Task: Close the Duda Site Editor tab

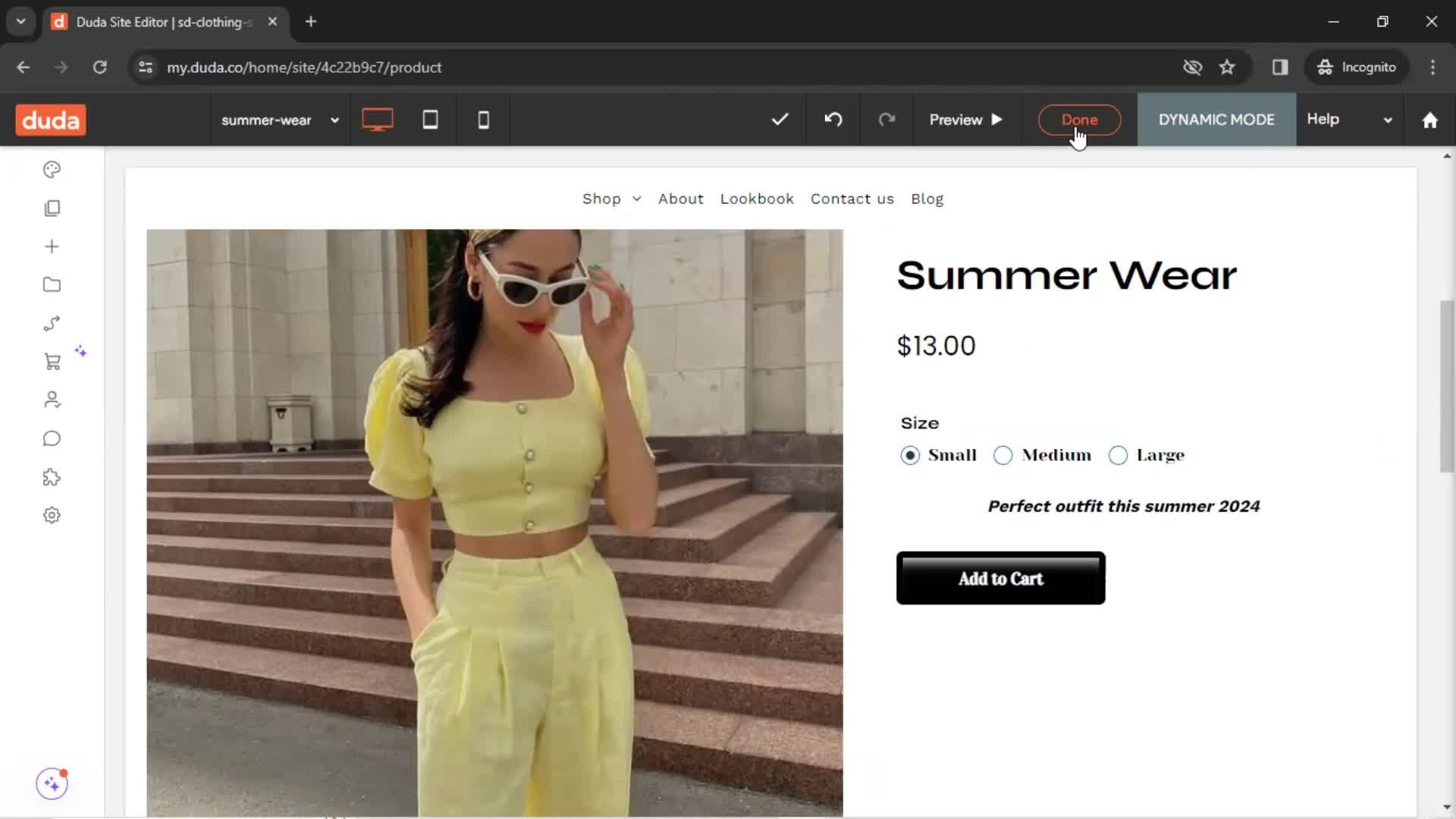Action: coord(272,21)
